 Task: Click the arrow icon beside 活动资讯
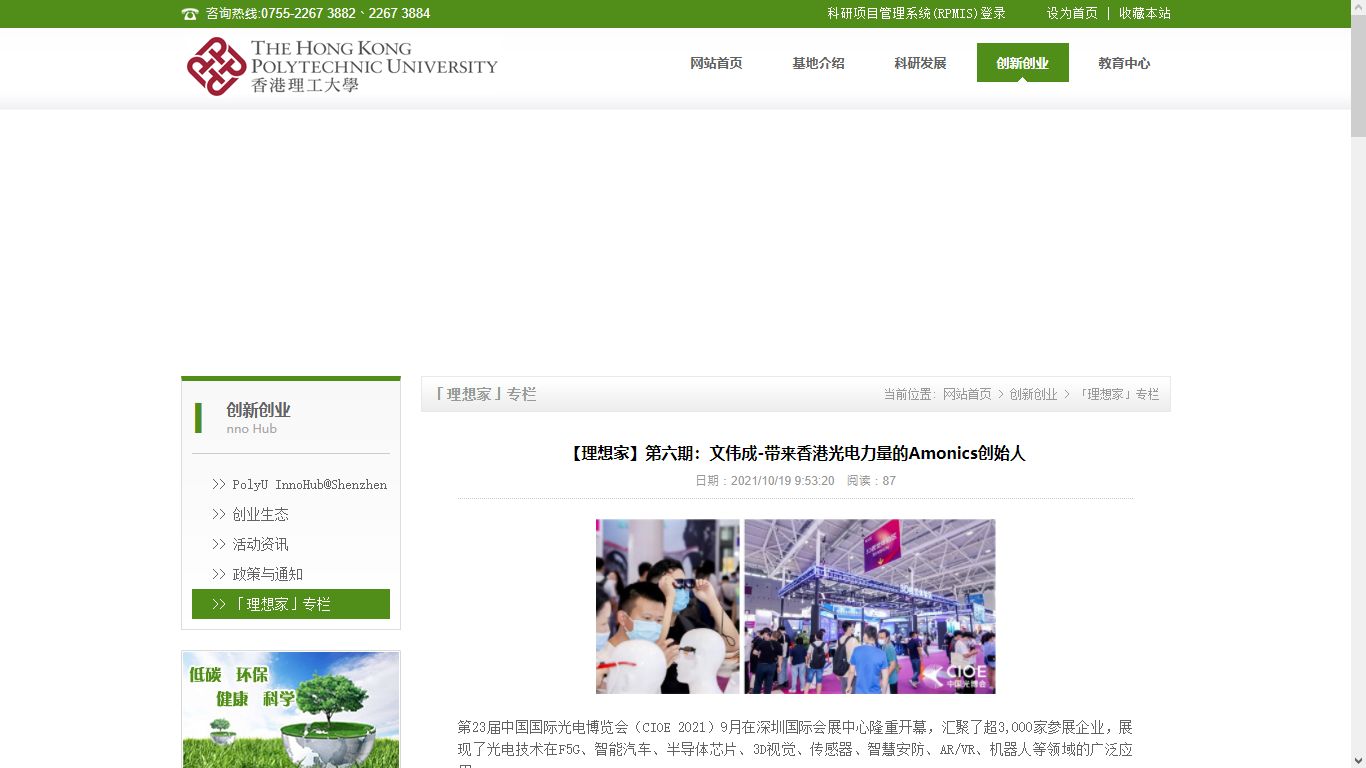coord(218,544)
